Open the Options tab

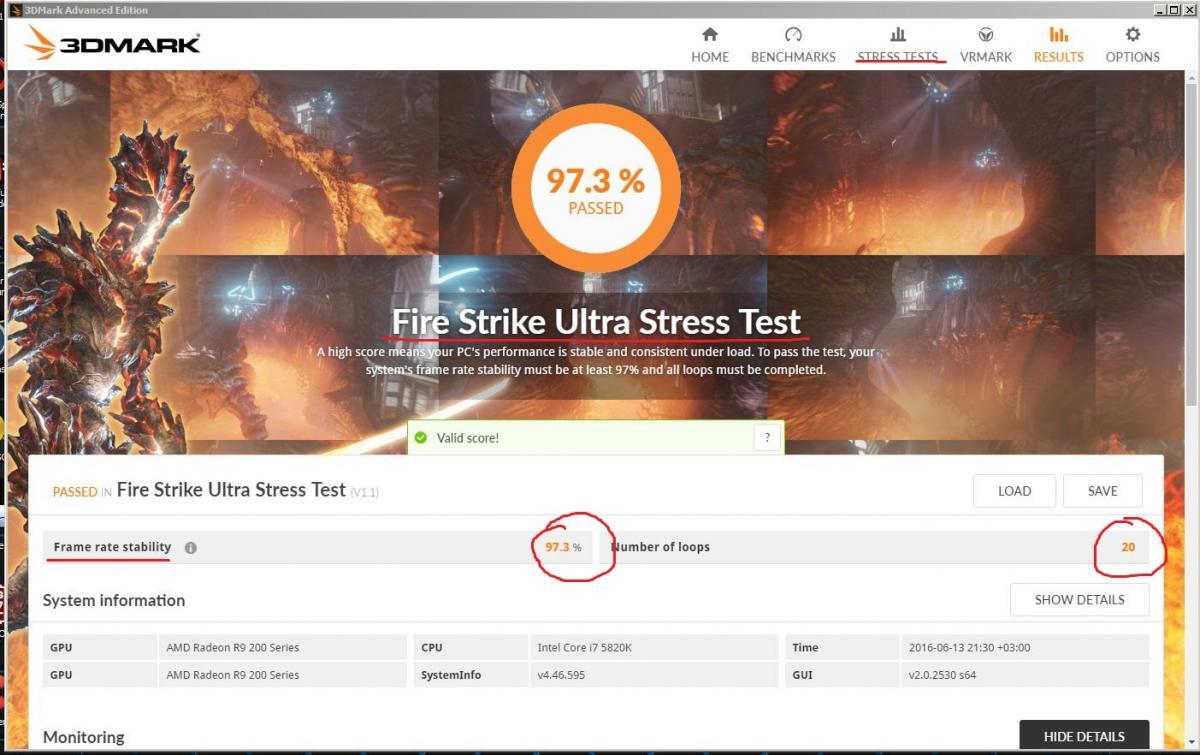click(1133, 45)
